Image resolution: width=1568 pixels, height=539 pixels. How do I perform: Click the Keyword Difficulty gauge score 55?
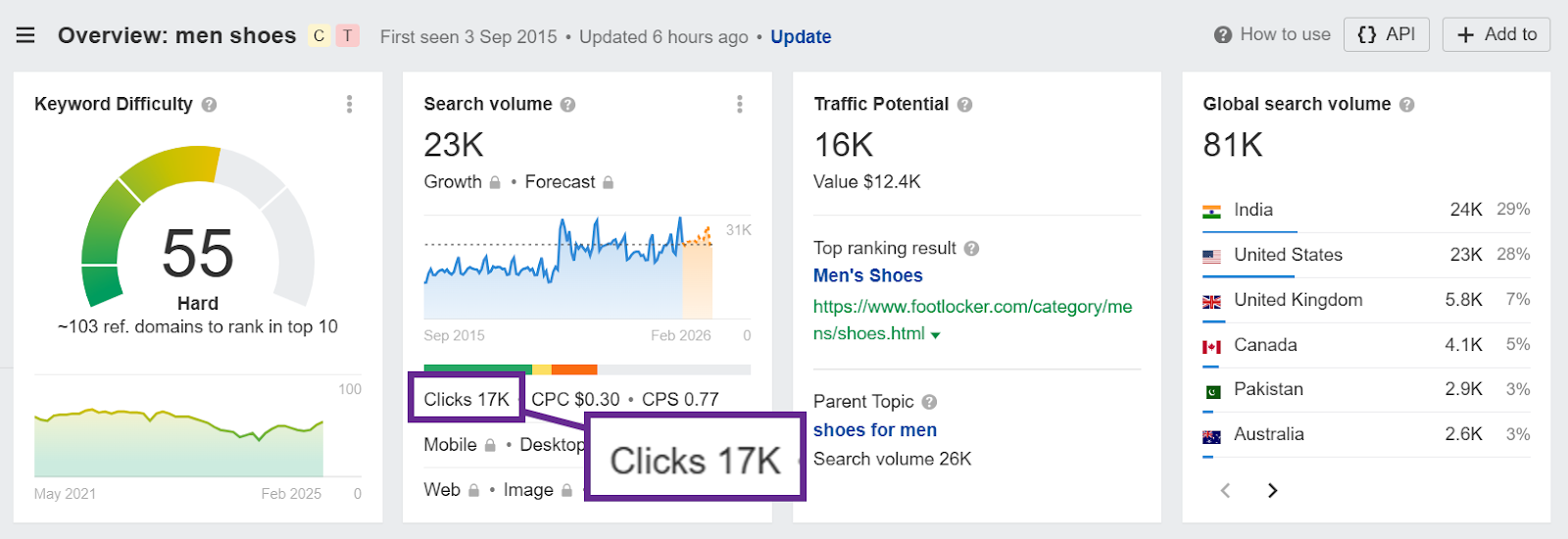pos(198,253)
